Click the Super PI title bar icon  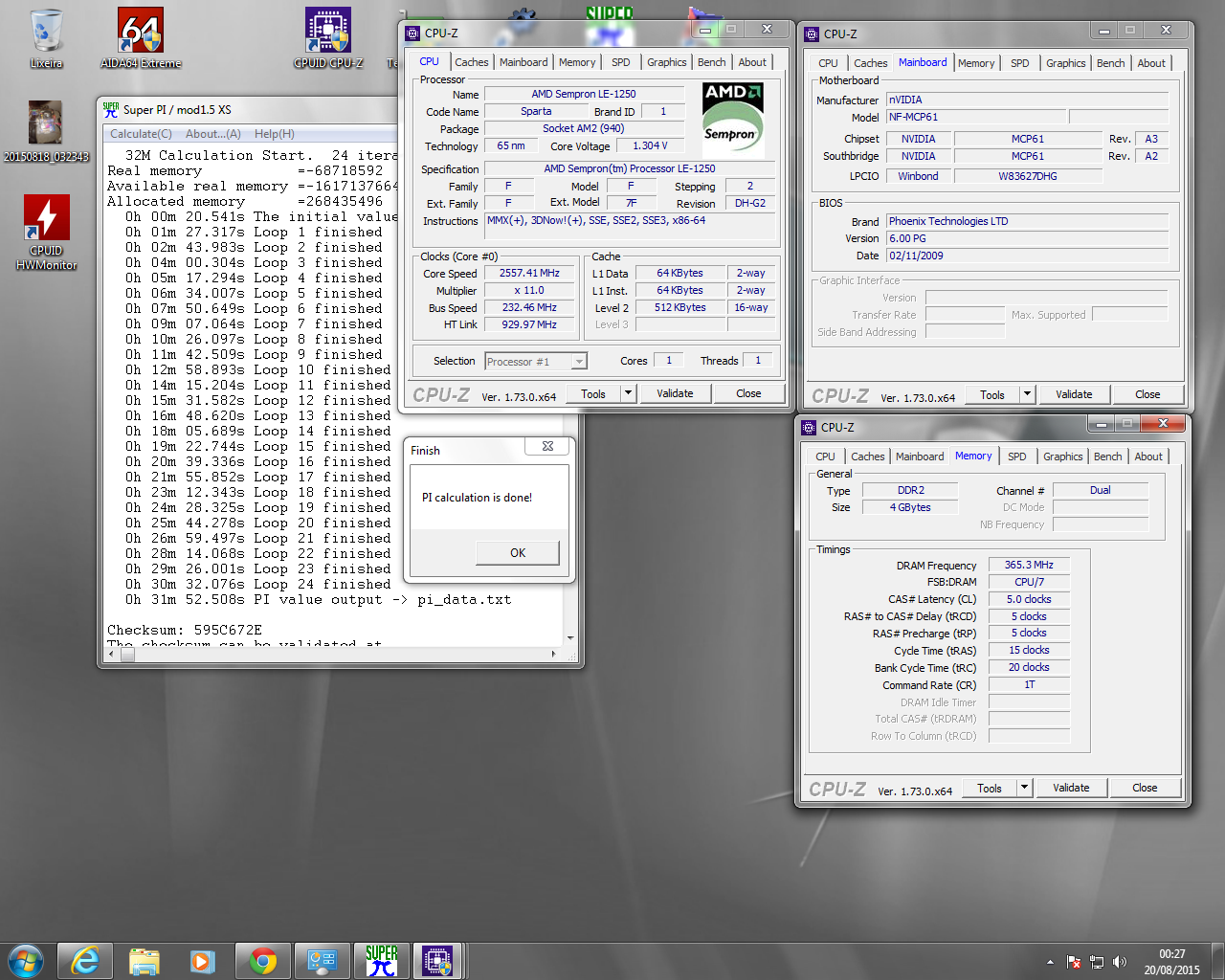pyautogui.click(x=111, y=109)
